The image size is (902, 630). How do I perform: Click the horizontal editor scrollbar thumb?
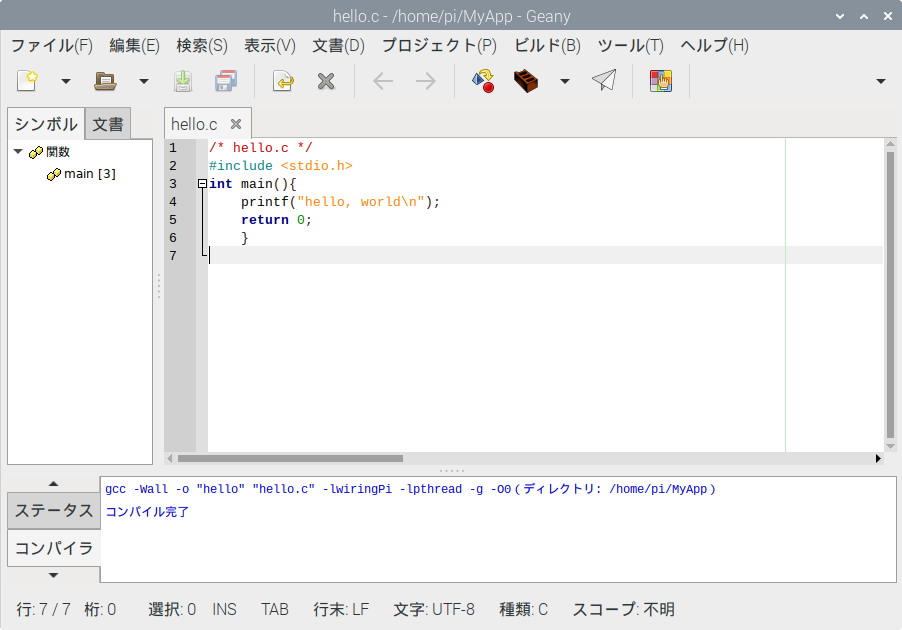(x=290, y=459)
